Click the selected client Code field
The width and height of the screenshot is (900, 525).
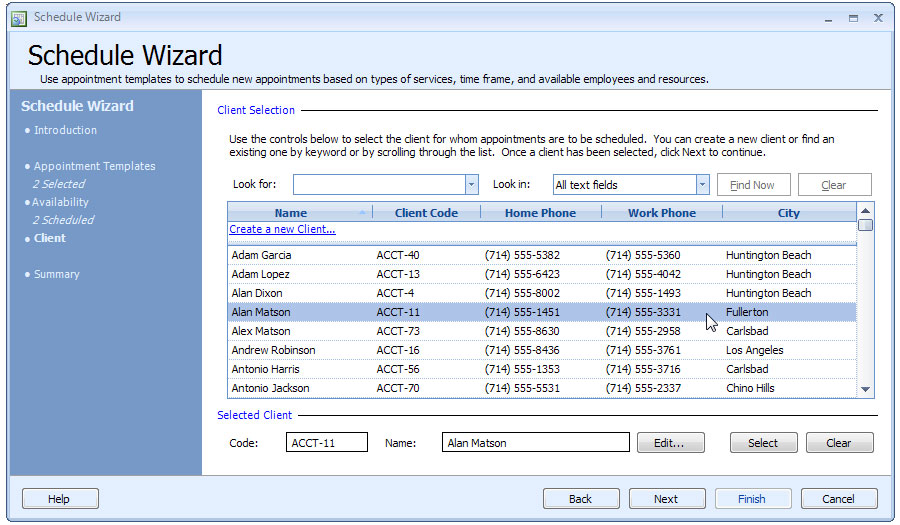coord(327,442)
